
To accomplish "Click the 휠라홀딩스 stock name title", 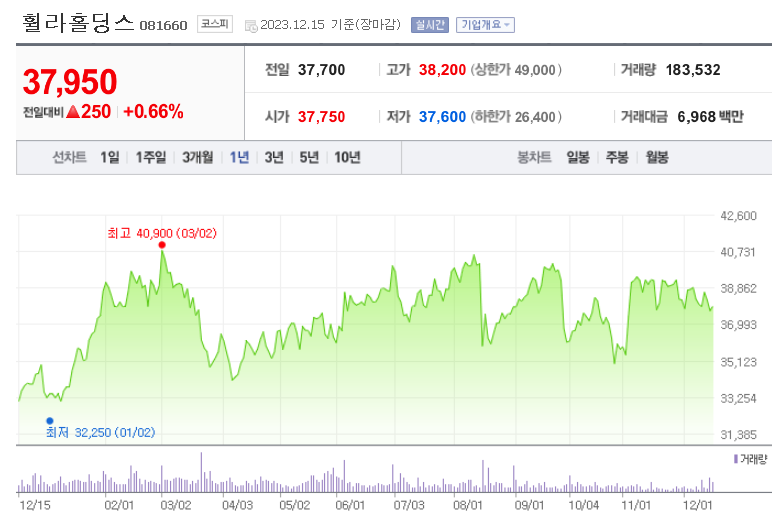I will (78, 23).
